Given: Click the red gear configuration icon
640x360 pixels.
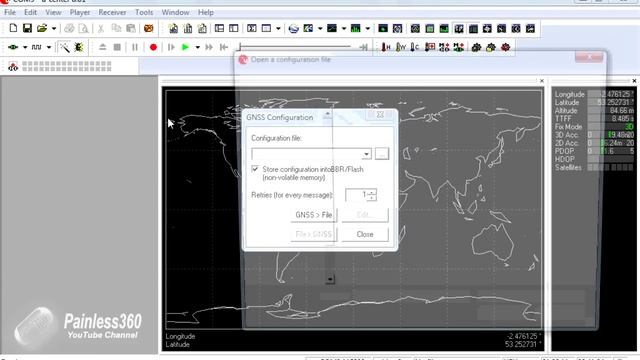Looking at the screenshot, I should 505,47.
